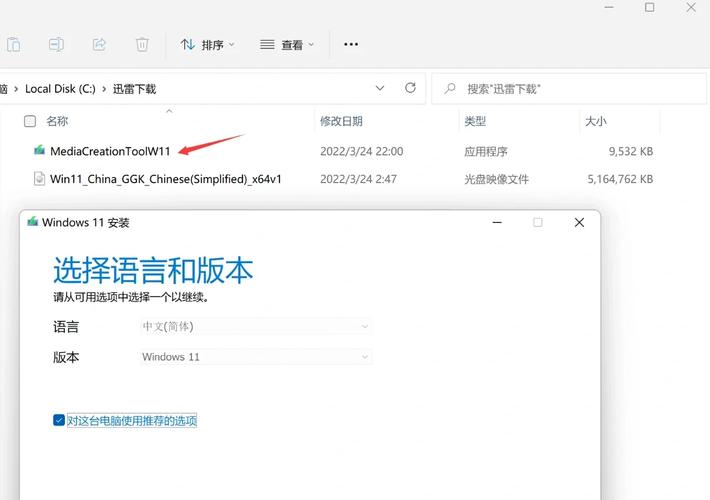Open the three-dots more options menu
This screenshot has height=500, width=710.
pos(351,44)
